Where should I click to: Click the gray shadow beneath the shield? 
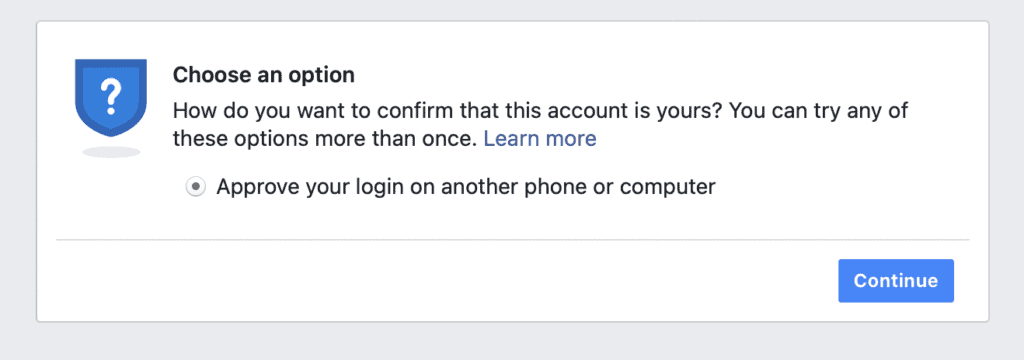111,152
